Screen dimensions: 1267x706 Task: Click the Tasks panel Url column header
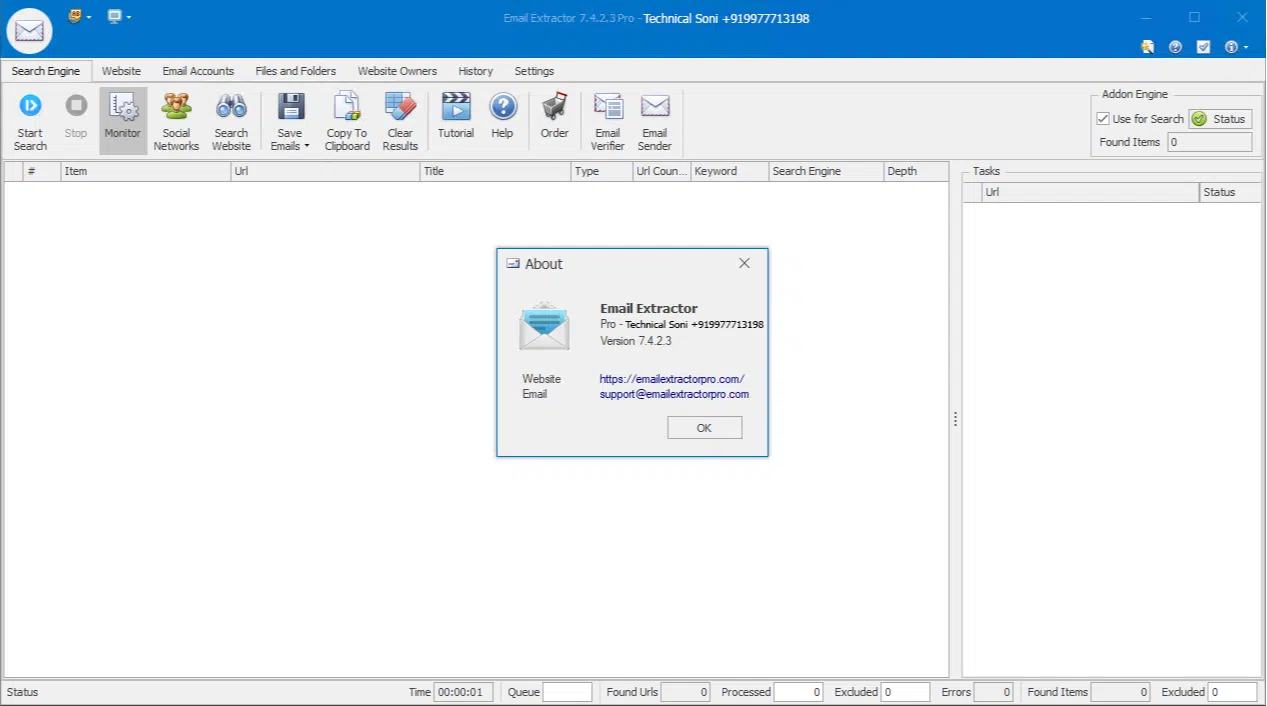pyautogui.click(x=1091, y=192)
